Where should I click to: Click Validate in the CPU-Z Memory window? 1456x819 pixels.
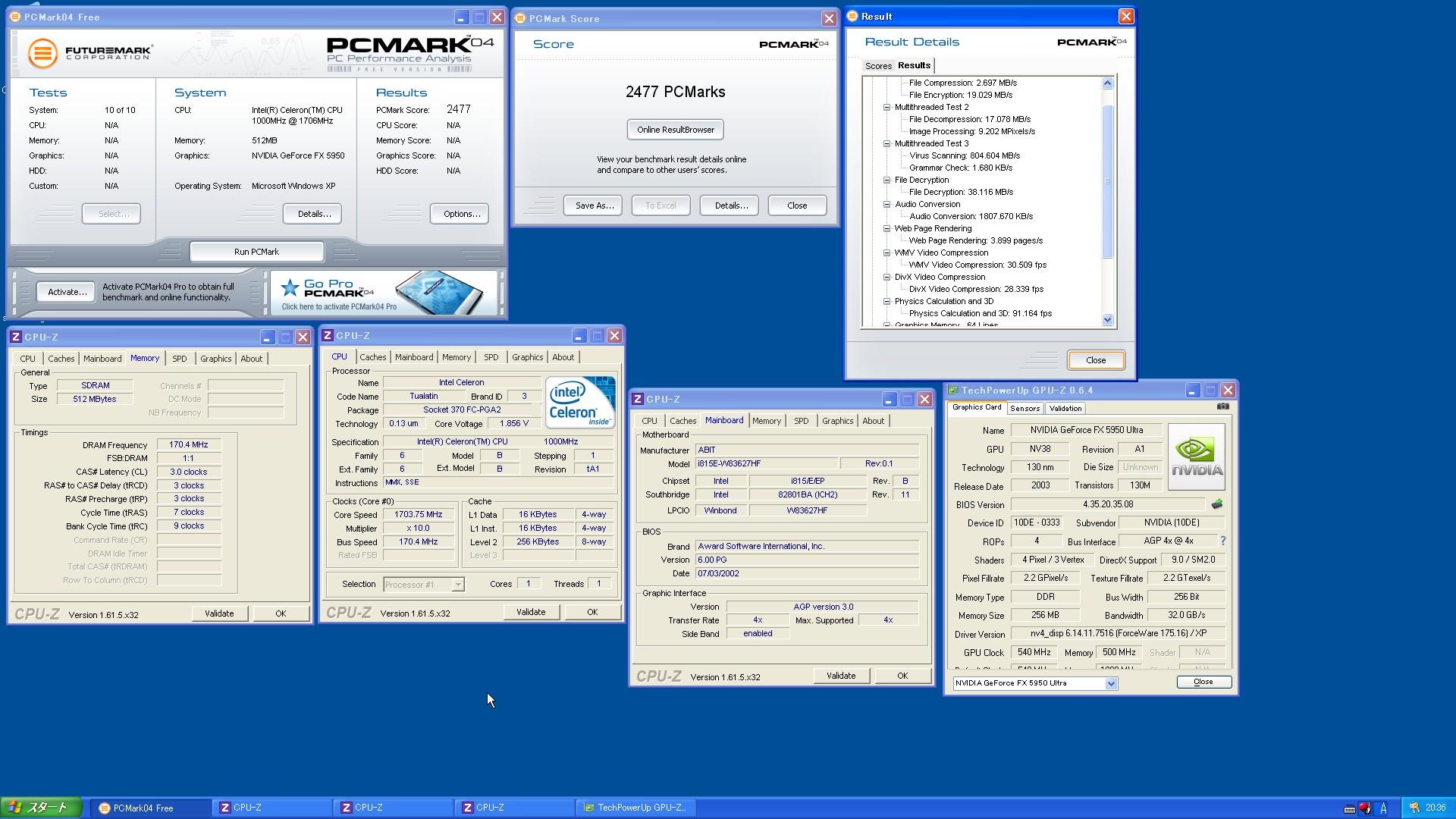click(x=219, y=613)
